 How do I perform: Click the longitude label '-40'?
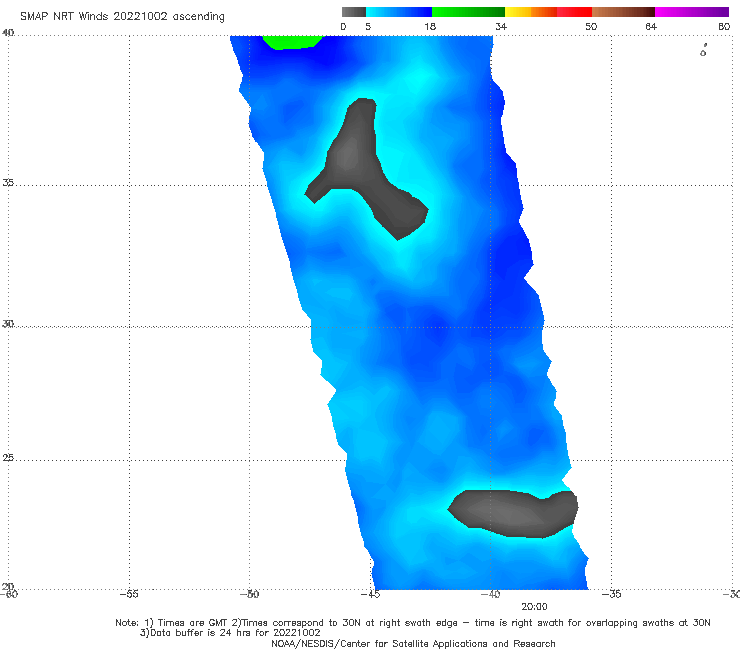point(491,594)
